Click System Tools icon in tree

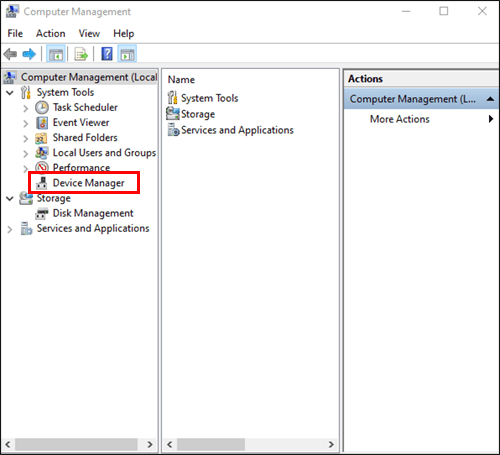(26, 92)
